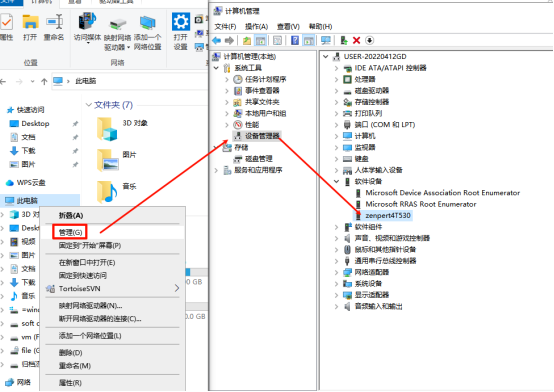Viewport: 554px width, 392px height.
Task: Click the Properties checkmark ribbon icon
Action: (6, 22)
